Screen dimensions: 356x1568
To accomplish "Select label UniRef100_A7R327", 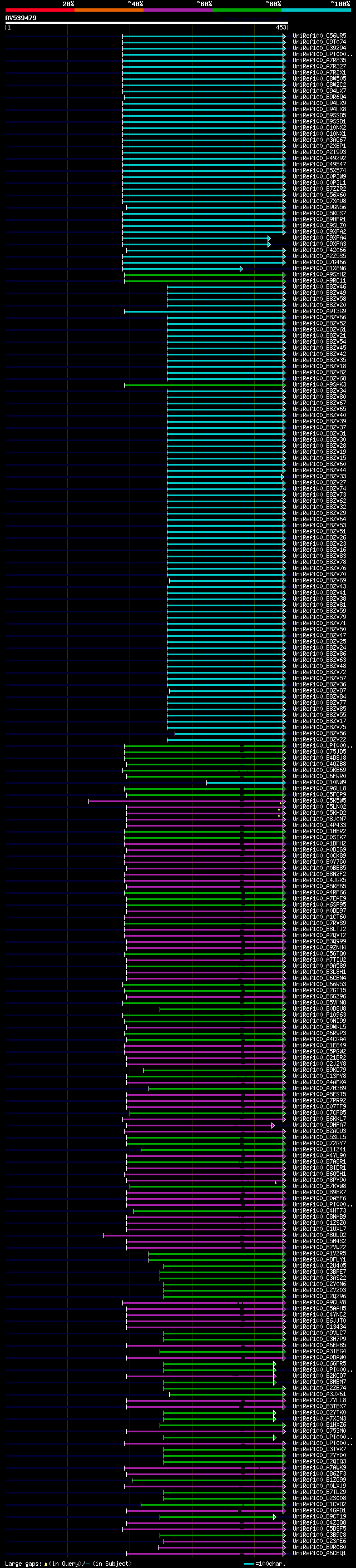I will (x=319, y=66).
